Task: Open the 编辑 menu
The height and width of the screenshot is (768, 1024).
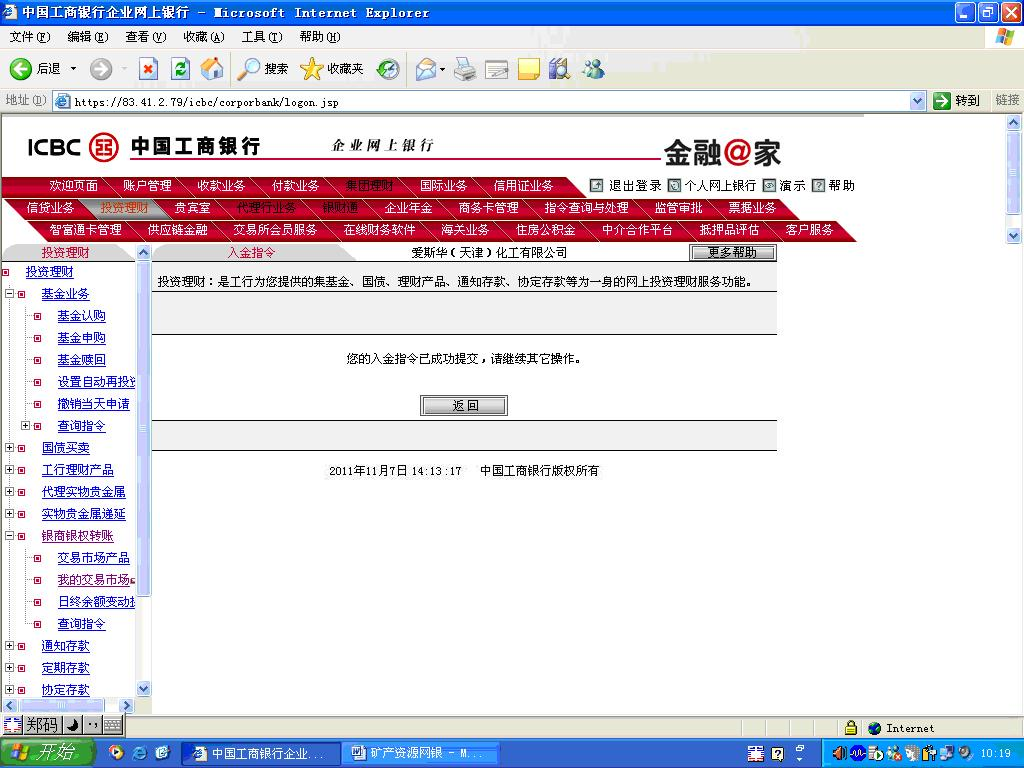Action: (88, 37)
